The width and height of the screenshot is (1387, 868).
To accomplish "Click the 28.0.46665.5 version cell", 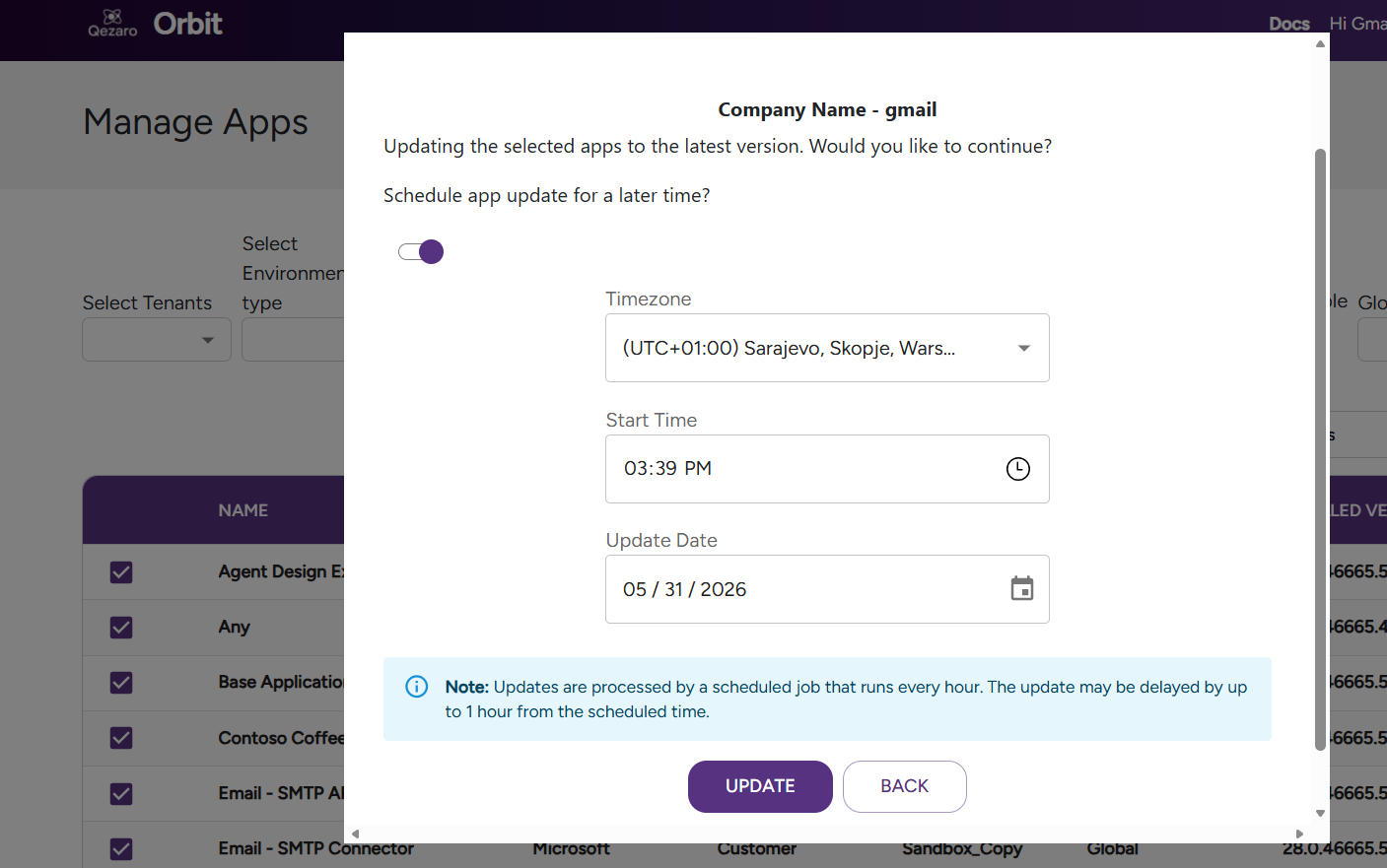I will [x=1335, y=849].
